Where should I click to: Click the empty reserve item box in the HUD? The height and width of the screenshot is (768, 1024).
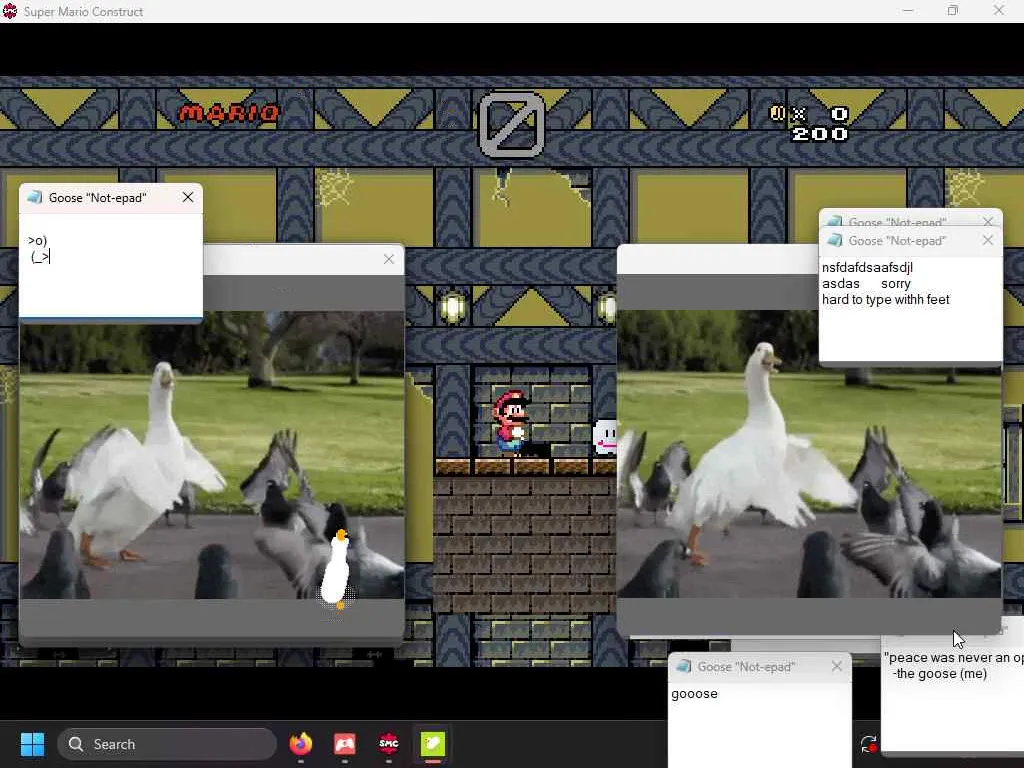coord(512,125)
